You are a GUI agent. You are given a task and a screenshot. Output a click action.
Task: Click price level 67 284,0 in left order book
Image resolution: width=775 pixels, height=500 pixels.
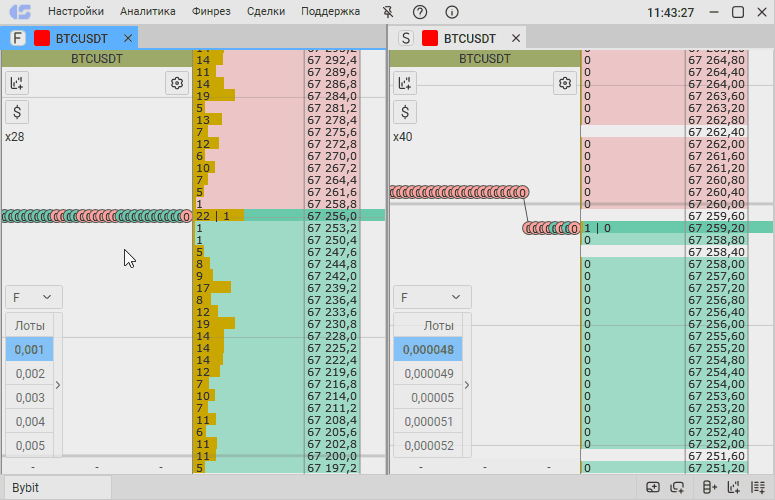[332, 96]
